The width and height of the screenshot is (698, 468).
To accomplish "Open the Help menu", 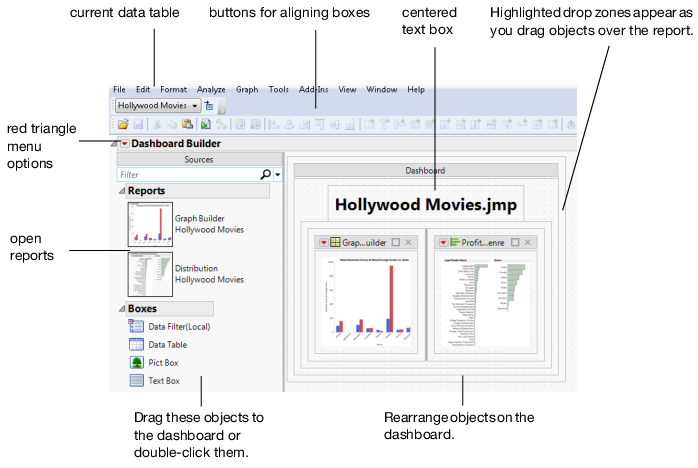I will pyautogui.click(x=416, y=90).
